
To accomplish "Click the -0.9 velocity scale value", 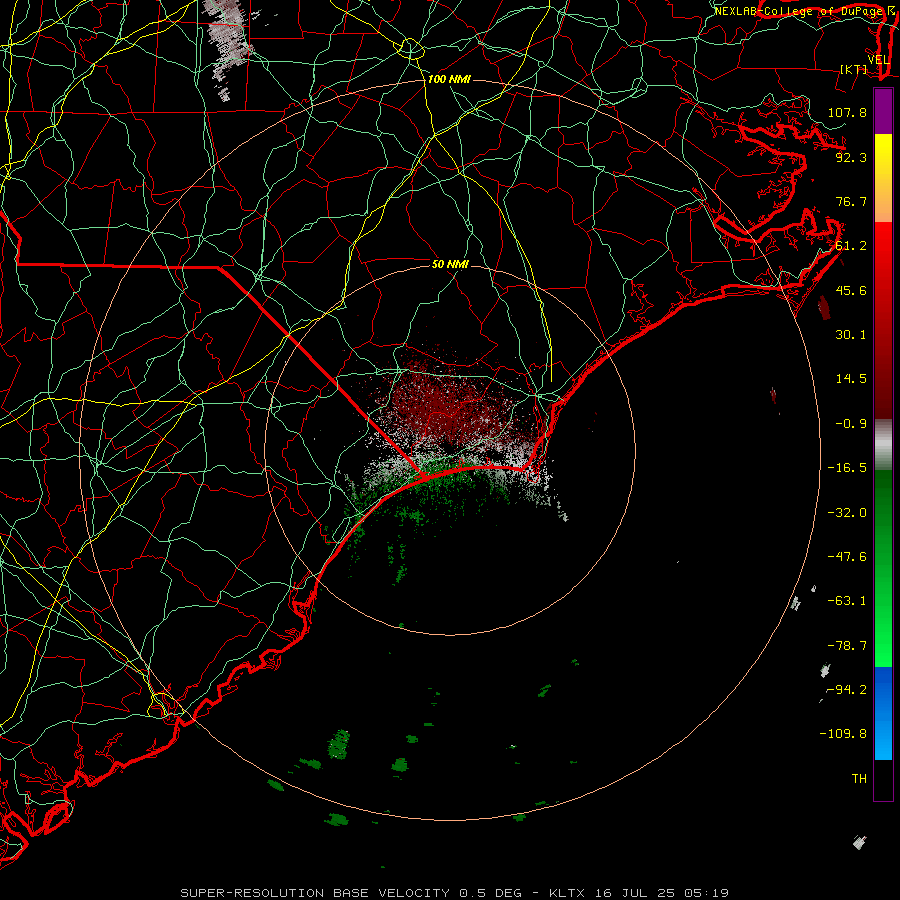I will pyautogui.click(x=851, y=424).
